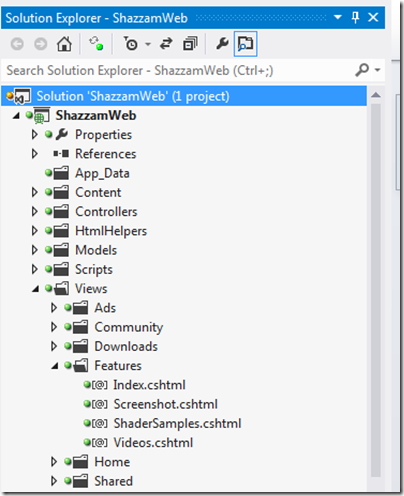Click the Forward navigation arrow in toolbar
Screen dimensions: 404x496
click(41, 44)
